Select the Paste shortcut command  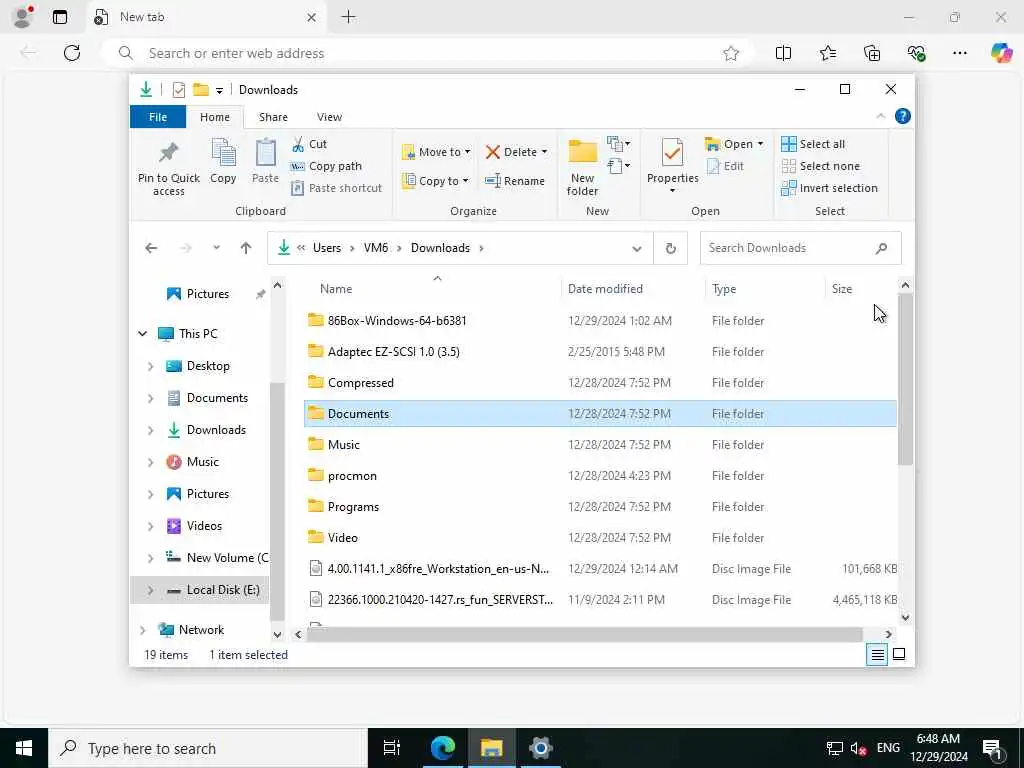click(x=336, y=188)
